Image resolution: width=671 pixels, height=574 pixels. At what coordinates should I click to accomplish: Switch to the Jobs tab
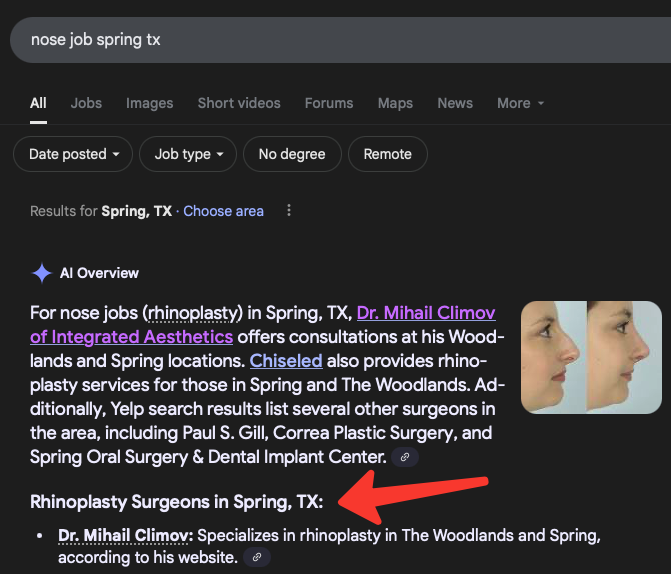[86, 103]
